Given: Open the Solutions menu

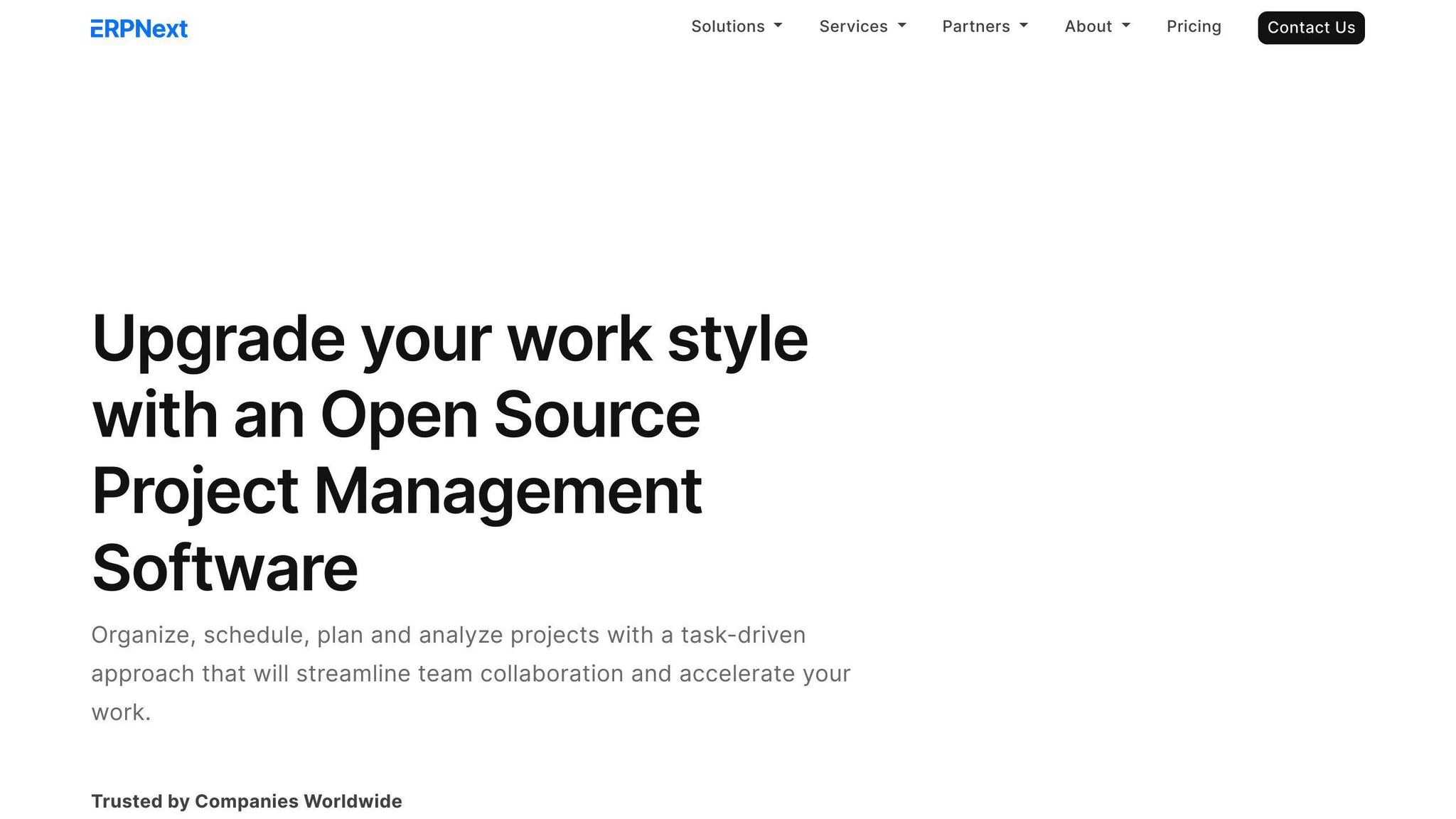Looking at the screenshot, I should pyautogui.click(x=727, y=26).
